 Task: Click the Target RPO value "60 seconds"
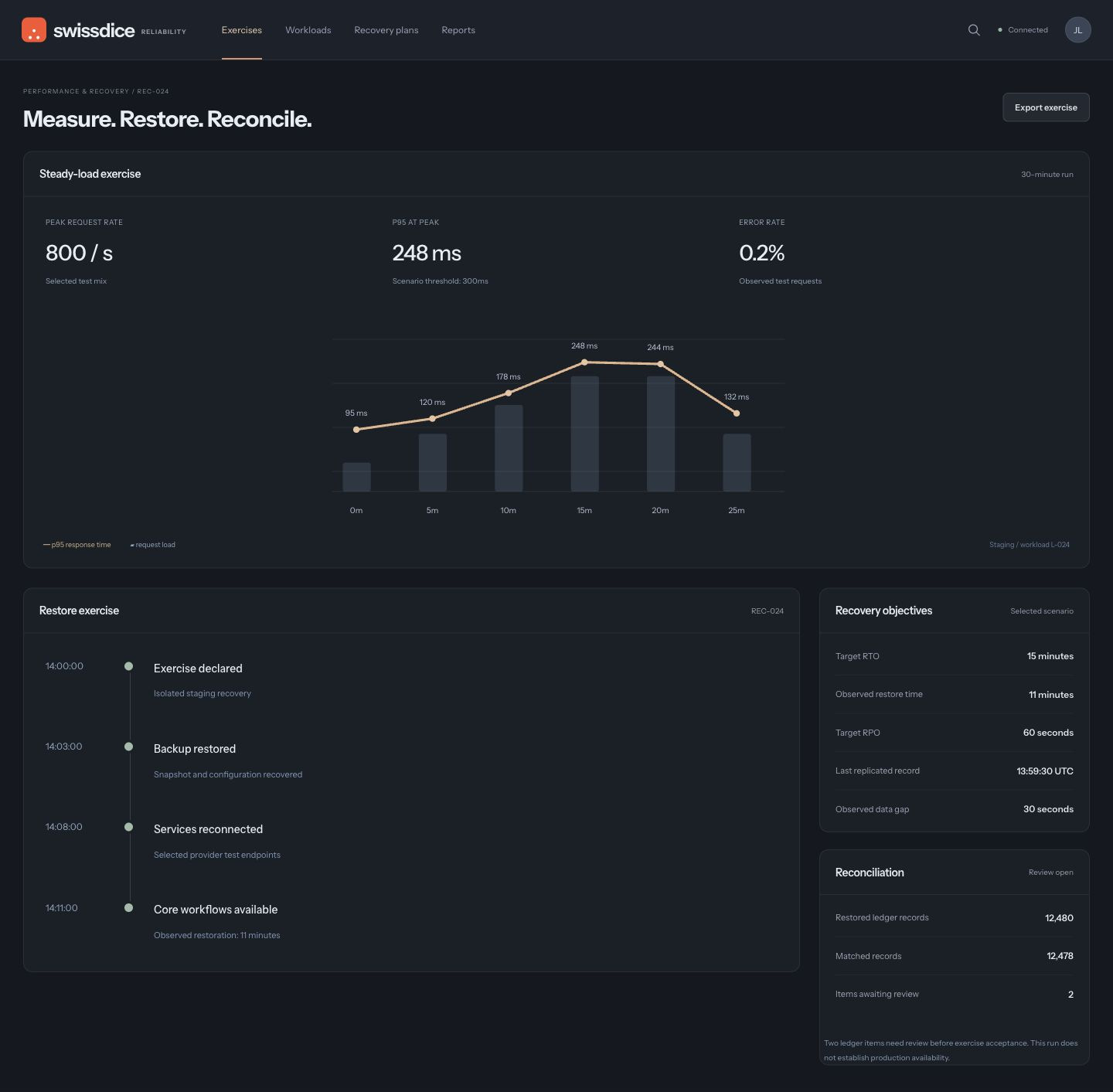coord(1048,733)
